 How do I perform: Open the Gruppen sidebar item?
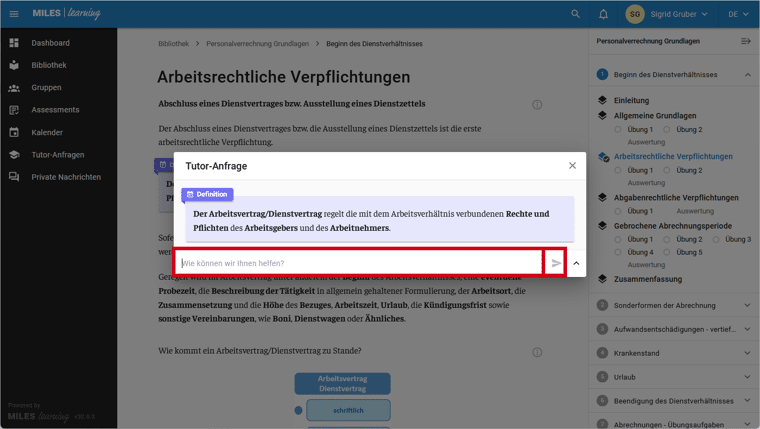(46, 87)
